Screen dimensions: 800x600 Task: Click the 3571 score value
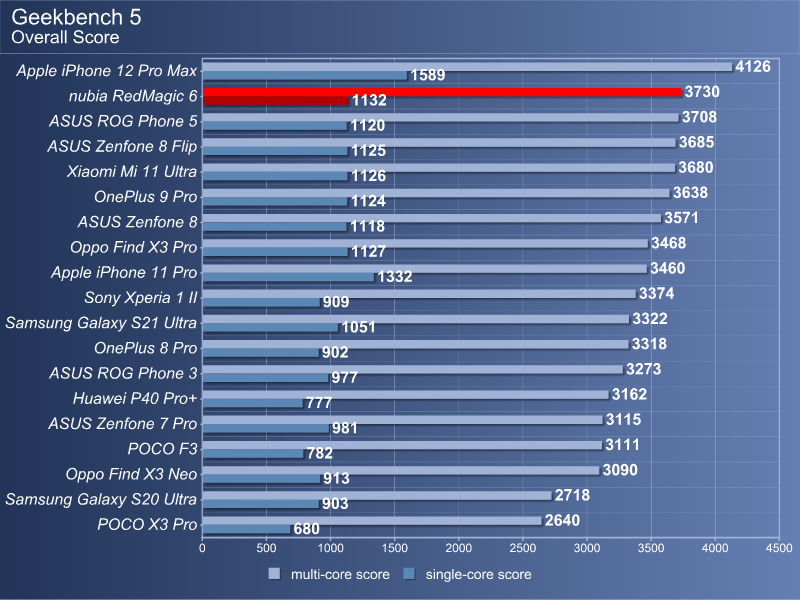tap(681, 218)
